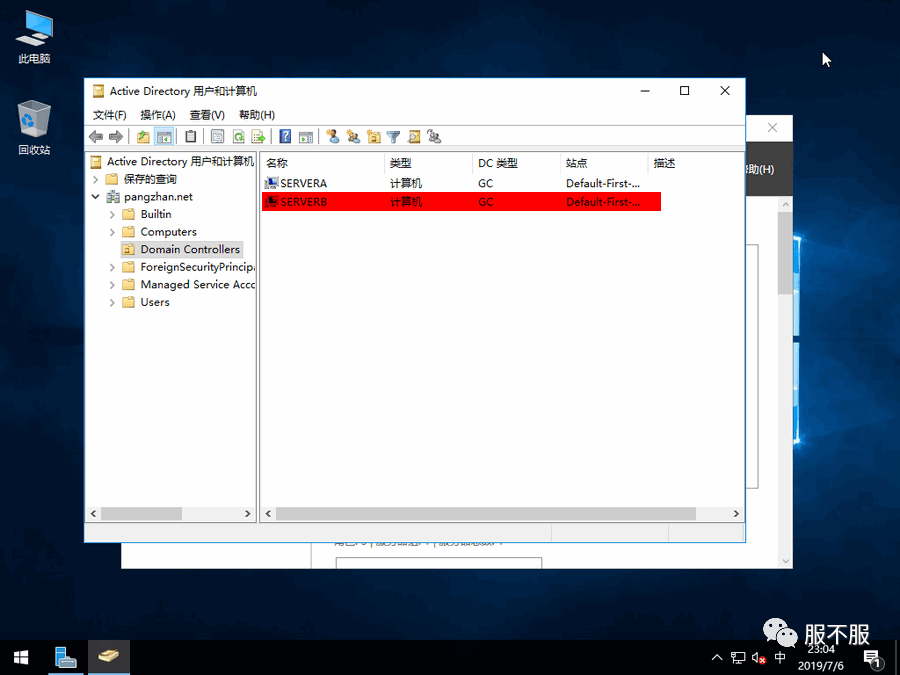Expand the Computers container
The width and height of the screenshot is (900, 675).
pyautogui.click(x=112, y=232)
